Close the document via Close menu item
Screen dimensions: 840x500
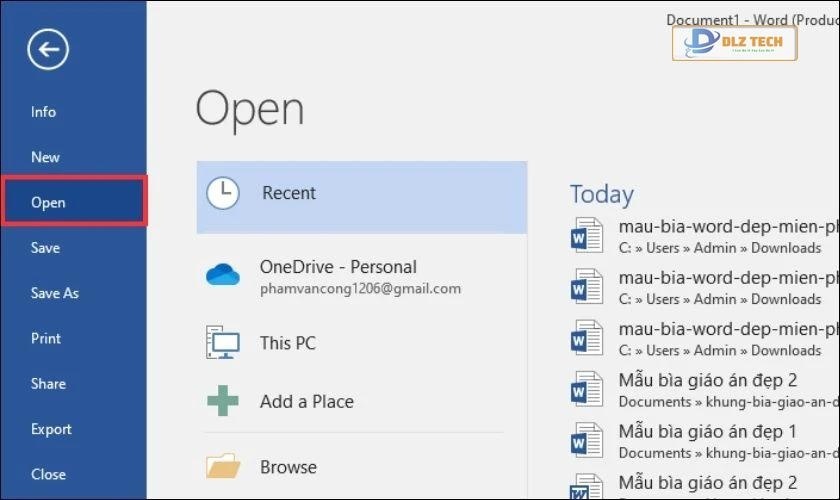pos(48,474)
